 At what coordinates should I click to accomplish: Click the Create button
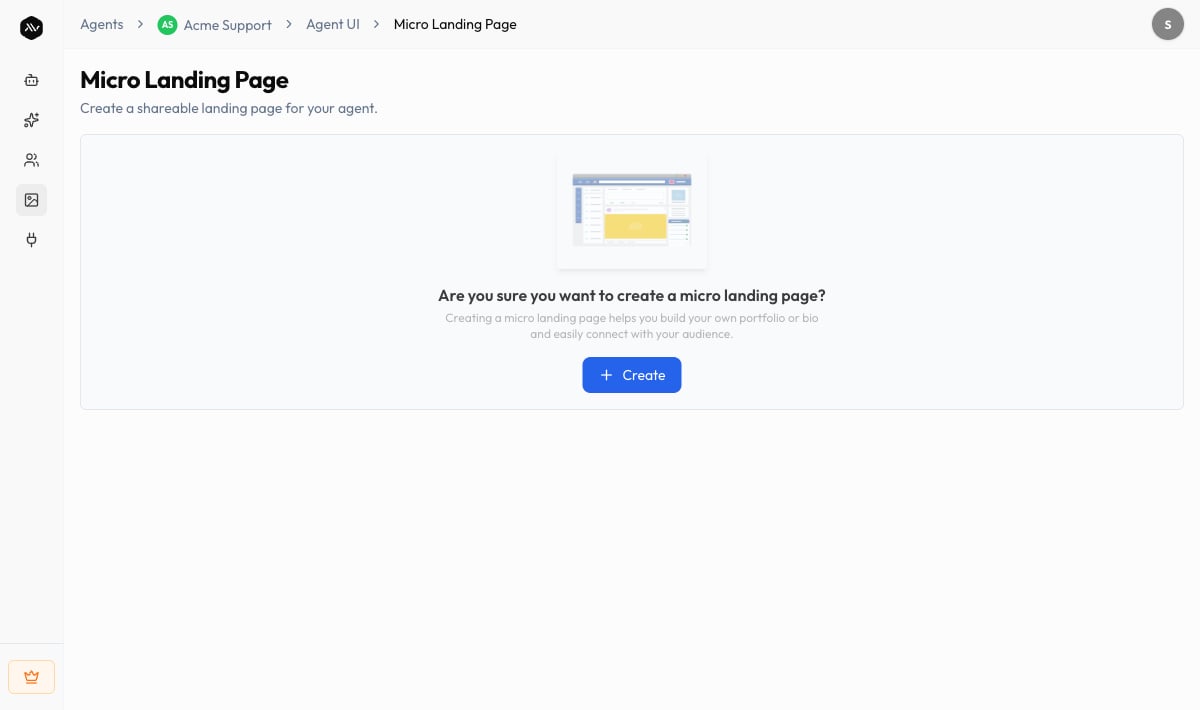coord(632,375)
